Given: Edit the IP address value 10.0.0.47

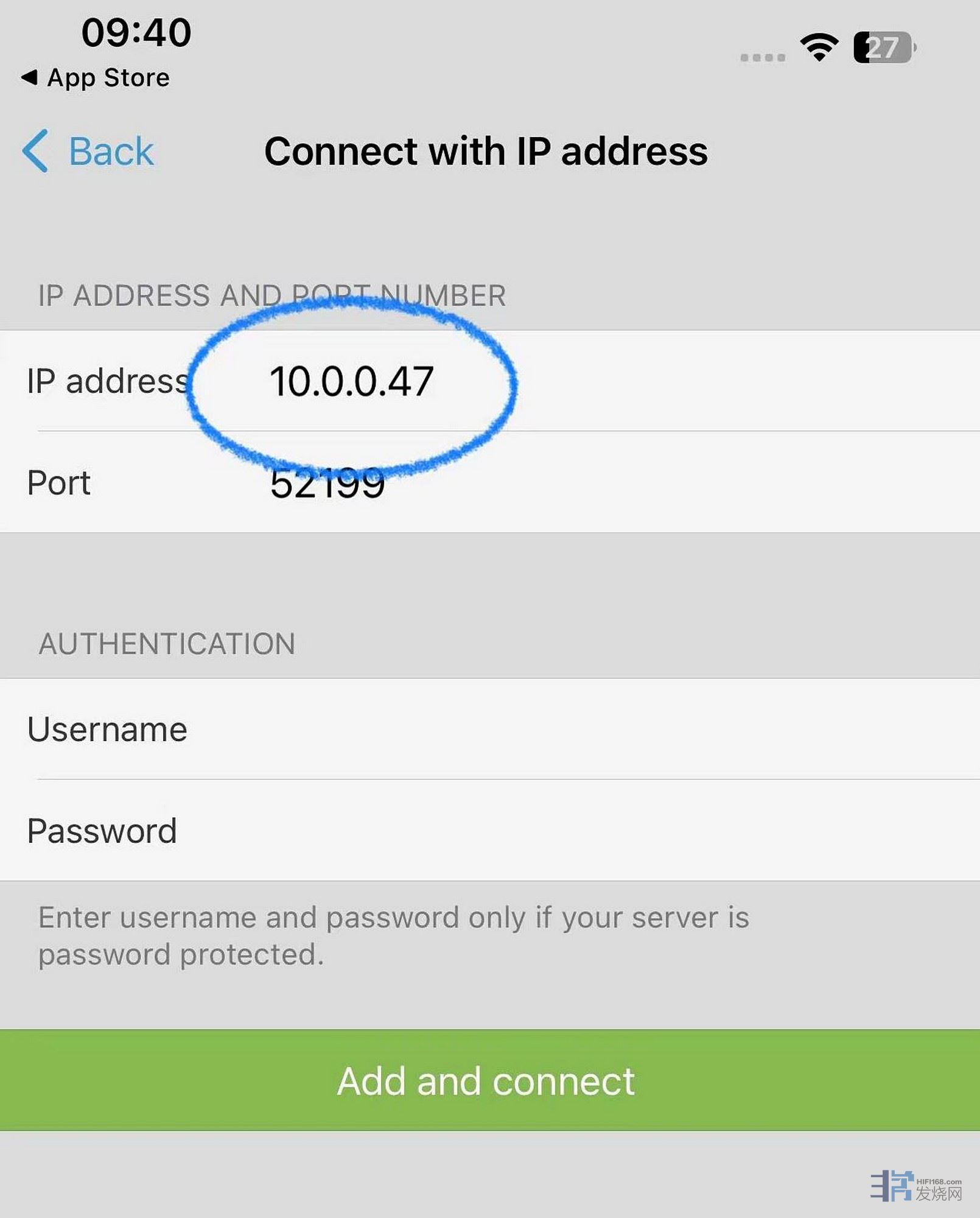Looking at the screenshot, I should click(x=351, y=382).
